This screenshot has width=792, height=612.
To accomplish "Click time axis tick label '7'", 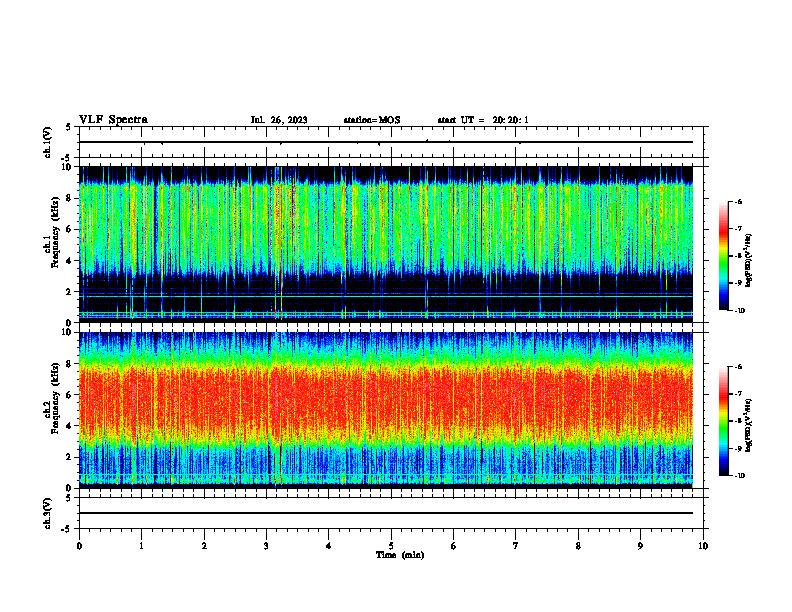I will (x=516, y=546).
